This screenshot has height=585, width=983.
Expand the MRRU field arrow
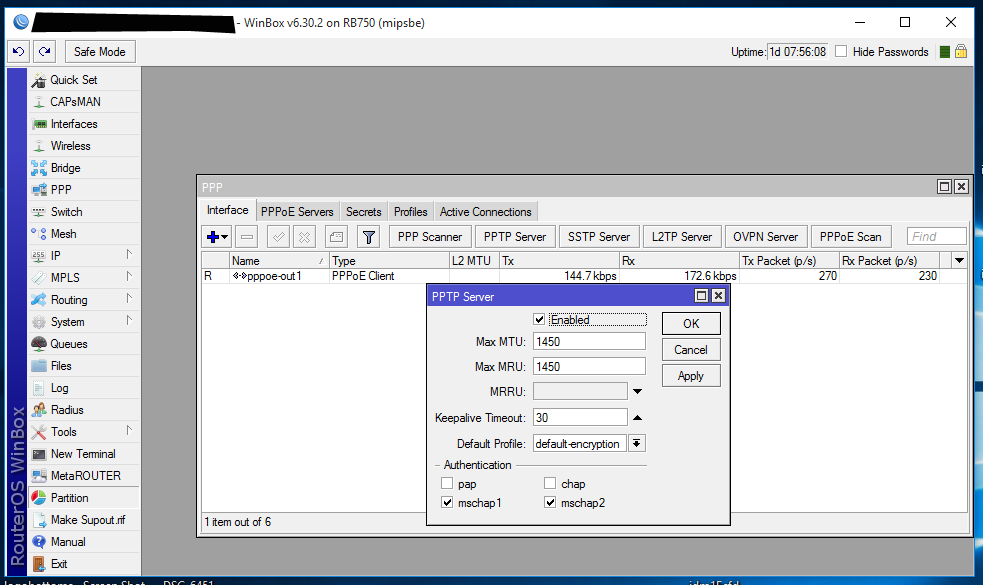638,391
